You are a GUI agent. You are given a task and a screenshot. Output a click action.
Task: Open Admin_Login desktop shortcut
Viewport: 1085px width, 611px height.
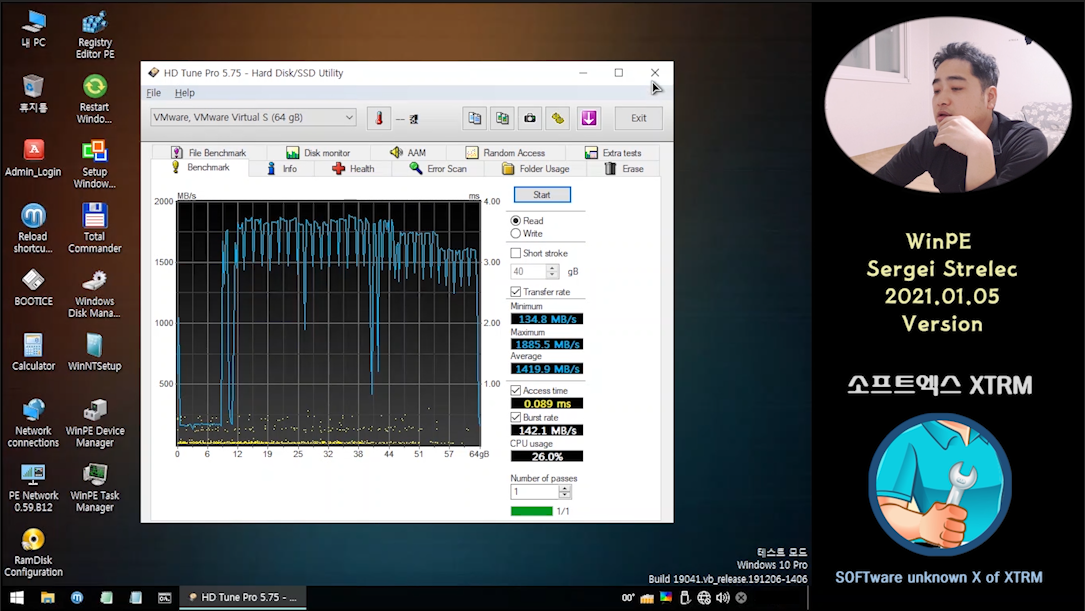[33, 158]
